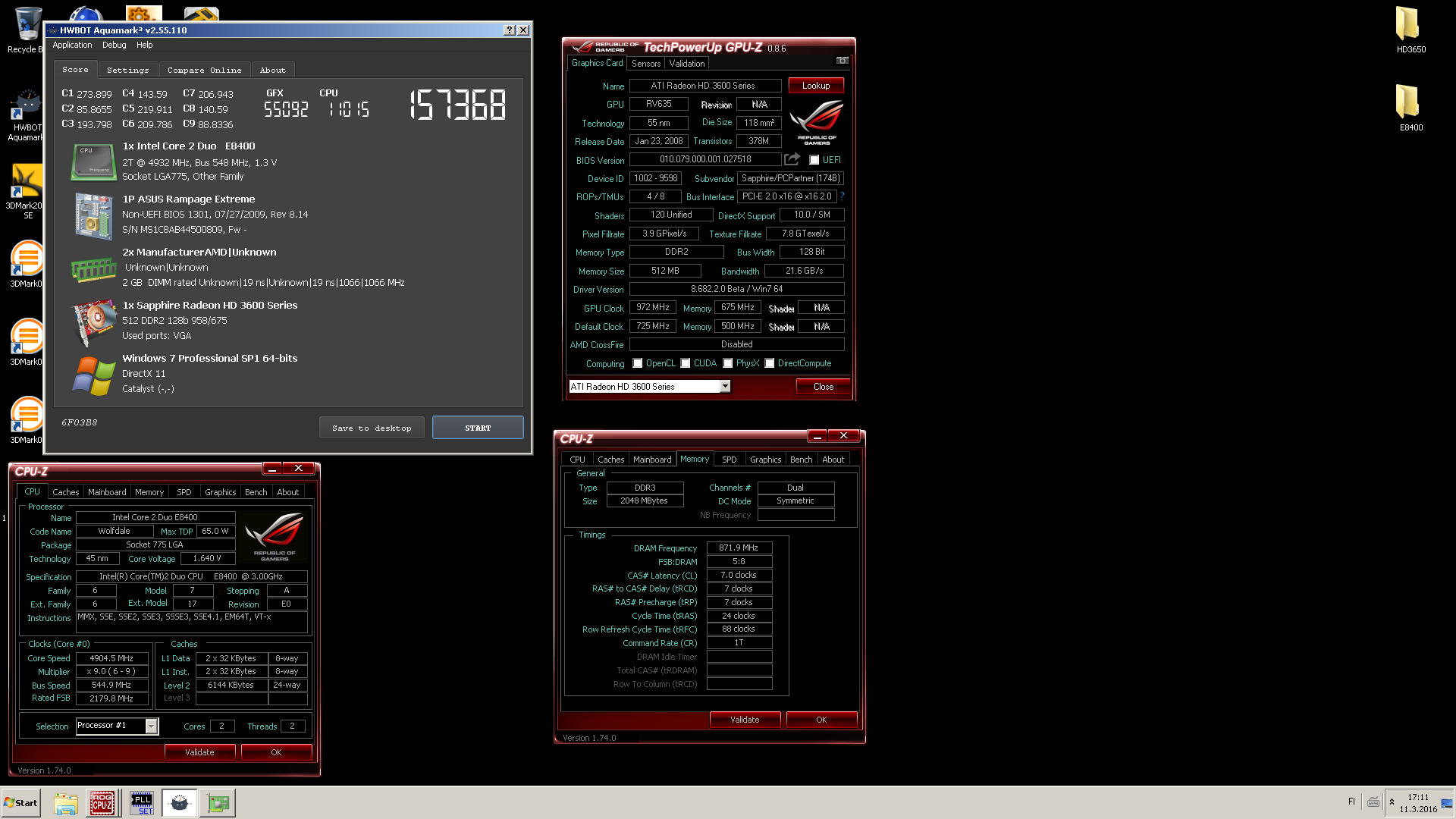This screenshot has height=819, width=1456.
Task: Click the Aquamark help question mark button
Action: (510, 30)
